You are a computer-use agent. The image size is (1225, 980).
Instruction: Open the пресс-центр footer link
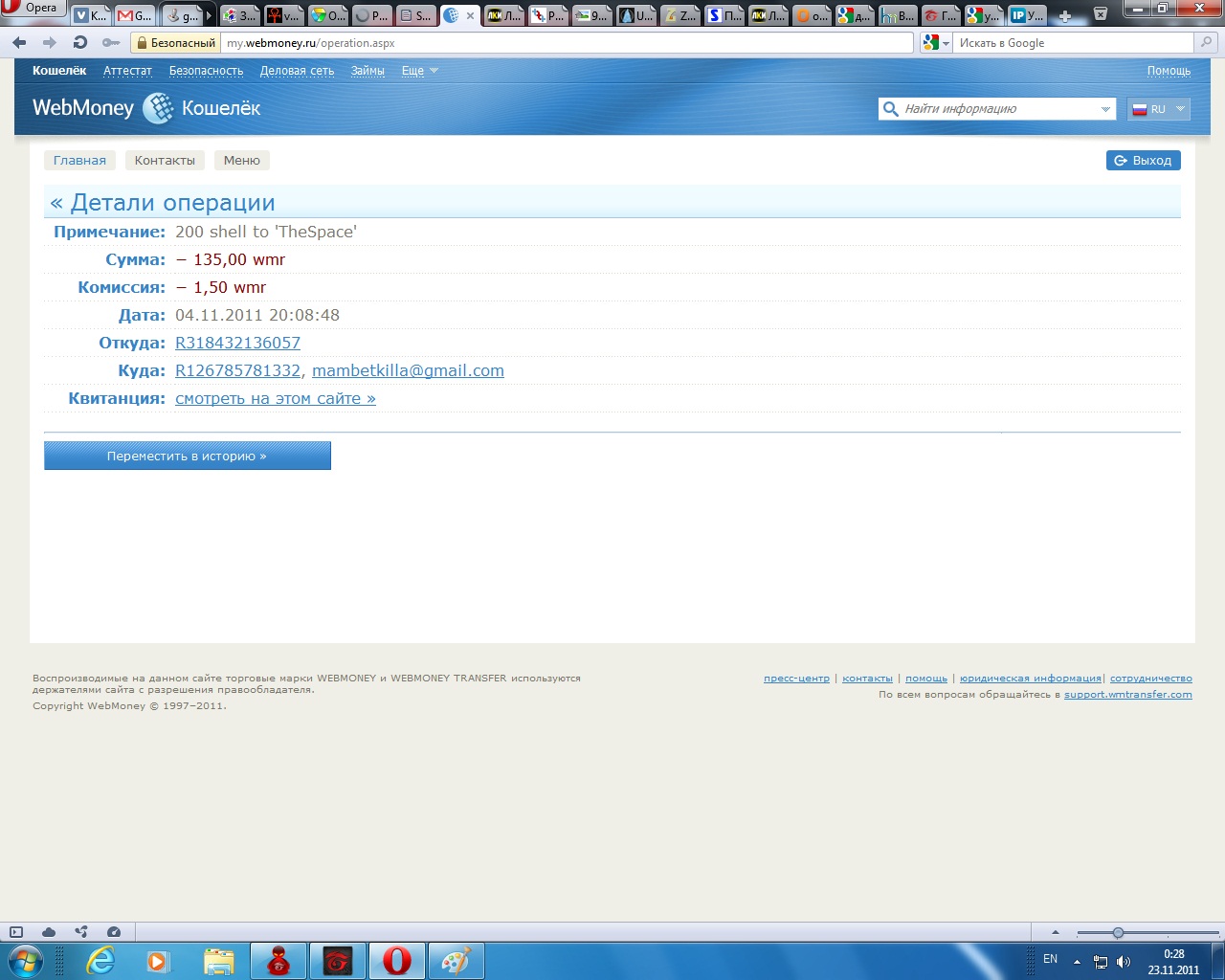coord(796,679)
